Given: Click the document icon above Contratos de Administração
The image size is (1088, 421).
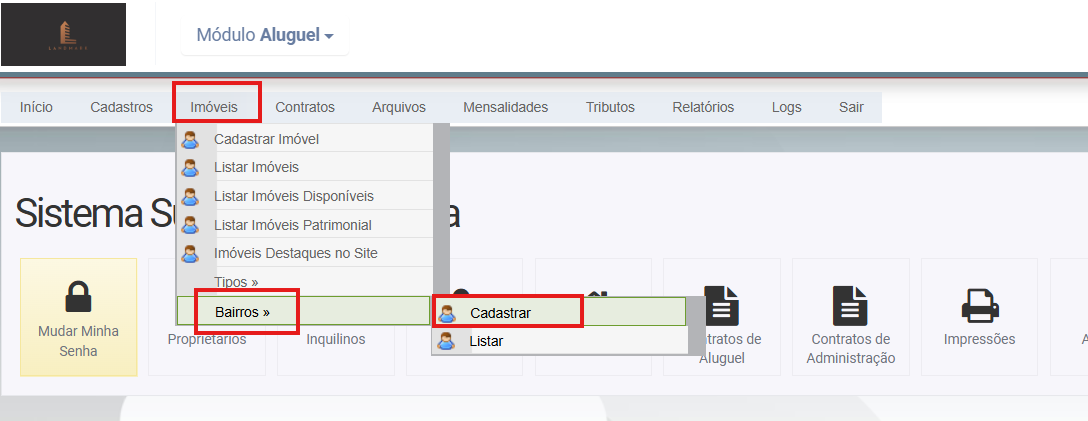Looking at the screenshot, I should (x=849, y=305).
